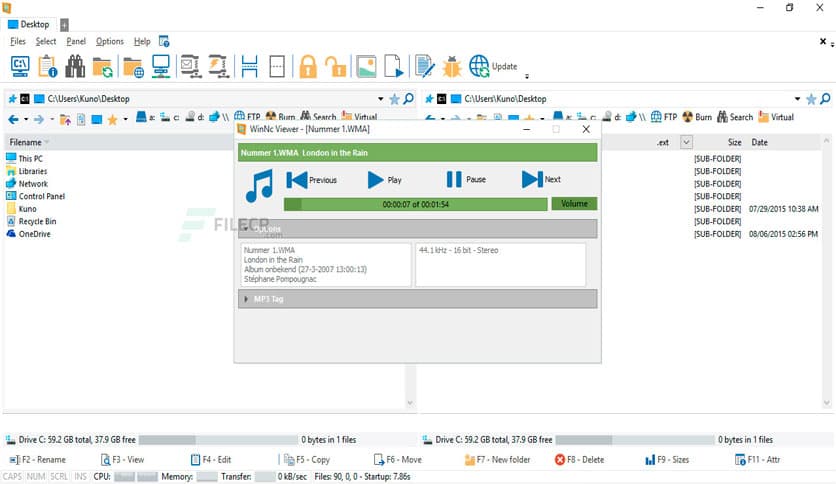Click the F8 - Delete button
The image size is (836, 484).
[579, 459]
